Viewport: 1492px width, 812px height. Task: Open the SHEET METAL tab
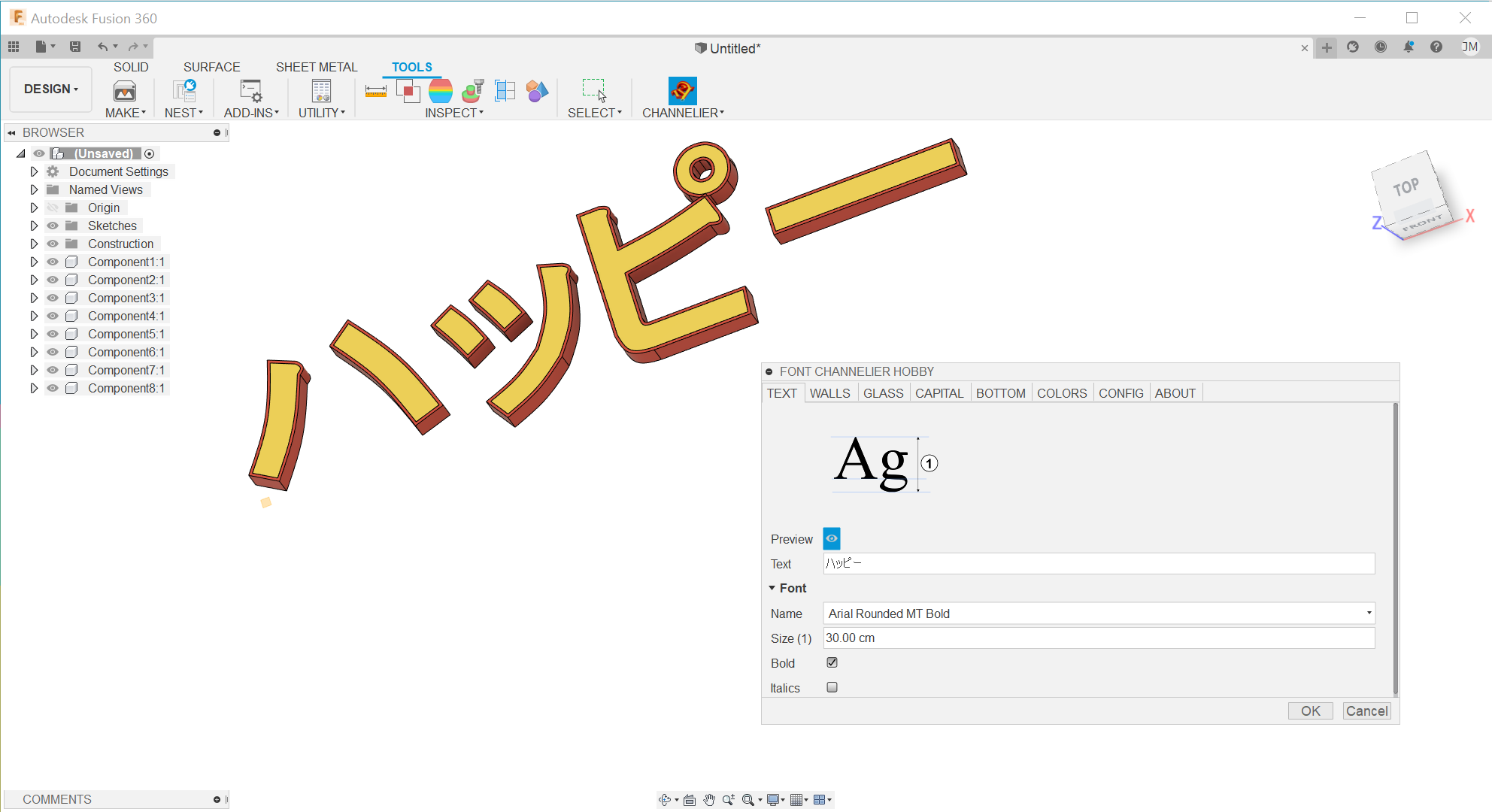pos(316,67)
